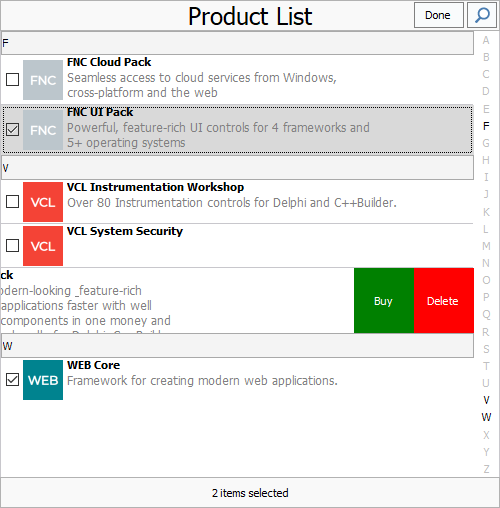Open search with the magnifier icon
Image resolution: width=500 pixels, height=508 pixels.
482,15
